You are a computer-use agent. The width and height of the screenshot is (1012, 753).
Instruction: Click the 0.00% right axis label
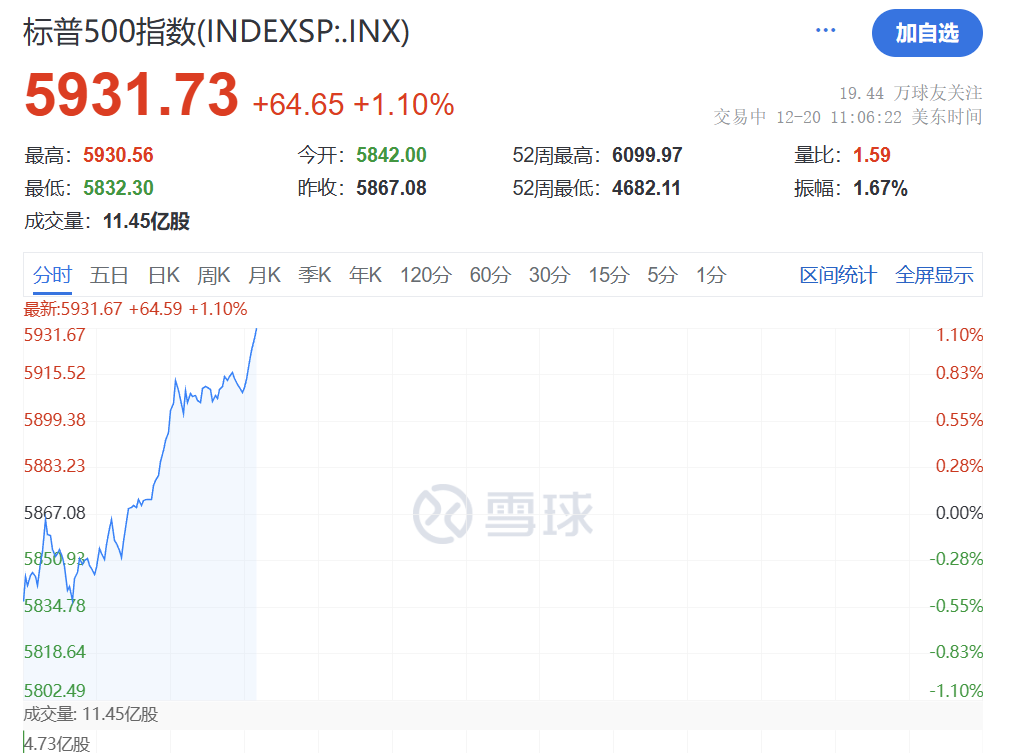coord(959,513)
